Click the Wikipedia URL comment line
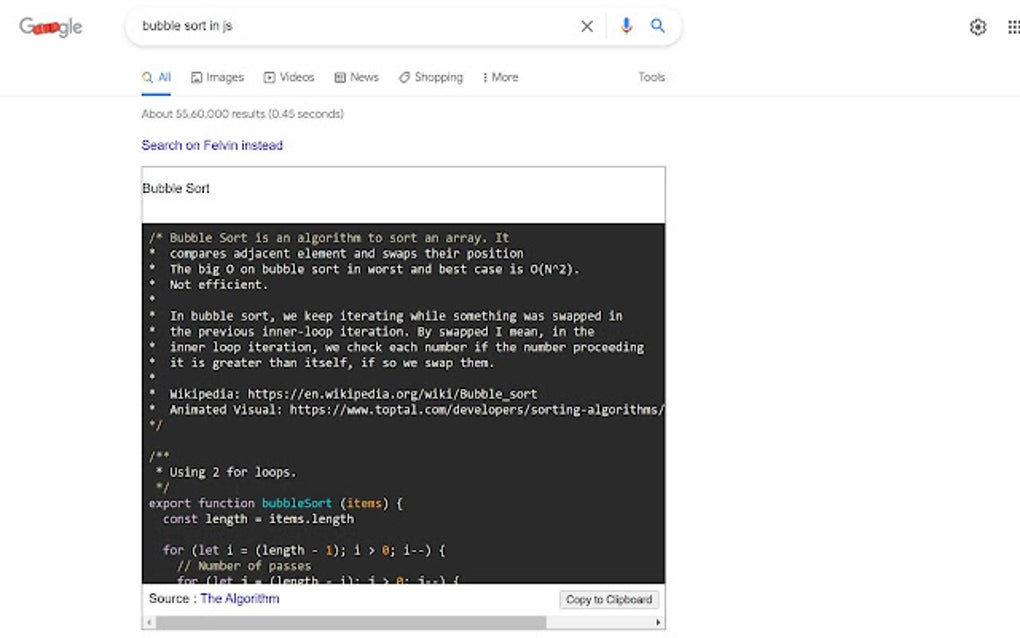 [343, 394]
